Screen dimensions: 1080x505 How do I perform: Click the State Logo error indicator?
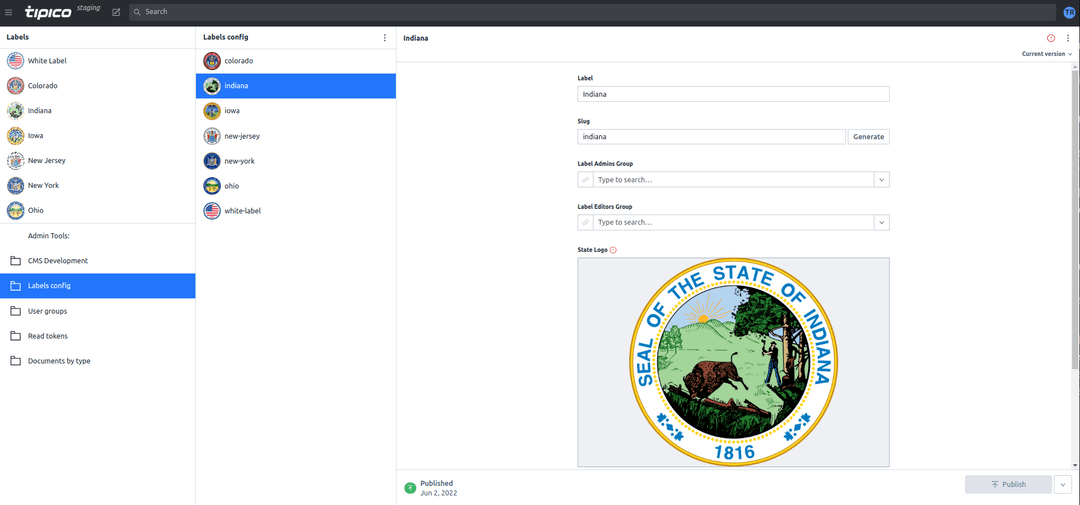point(613,250)
